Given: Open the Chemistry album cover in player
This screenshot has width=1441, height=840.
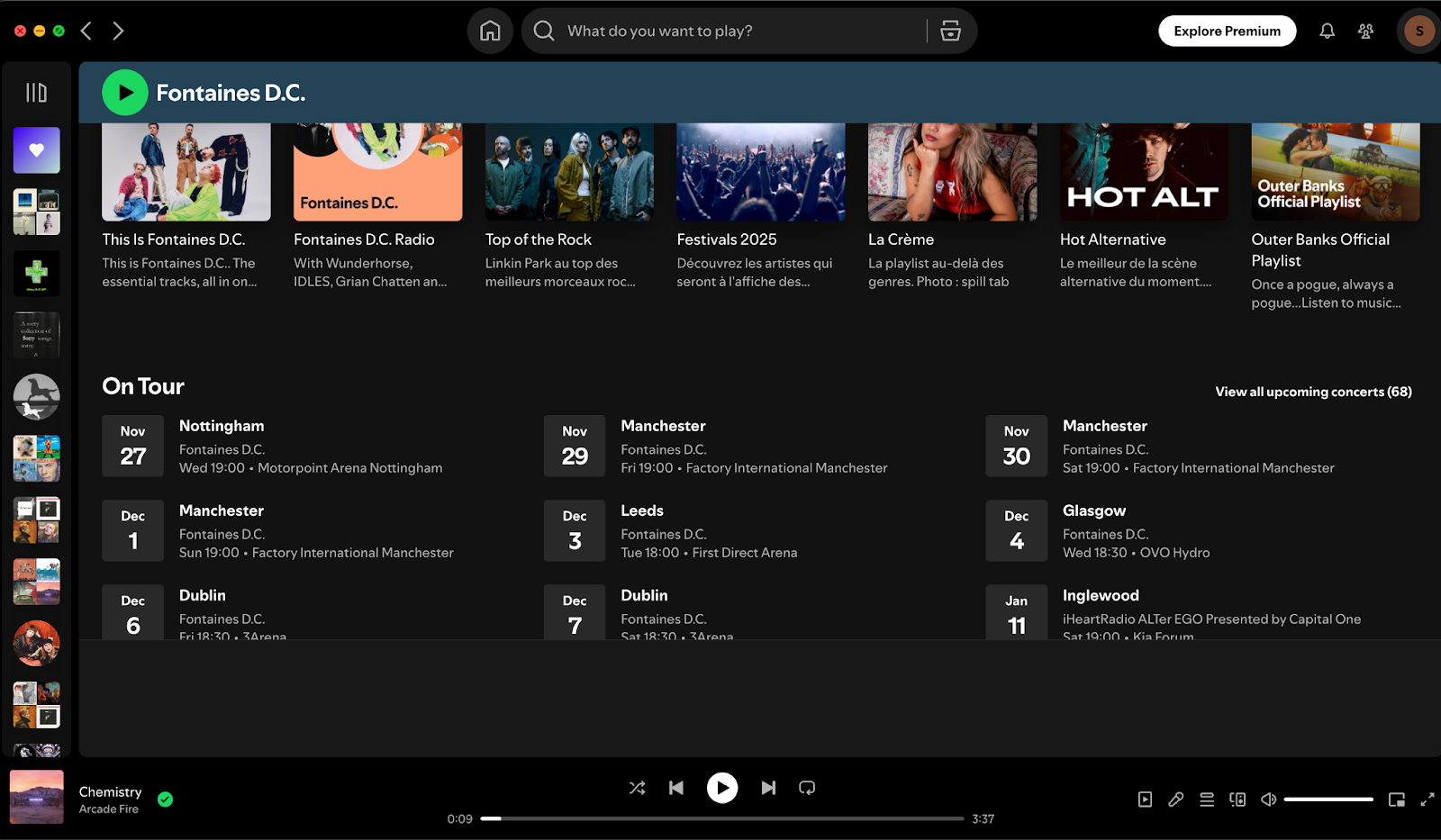Looking at the screenshot, I should coord(37,797).
